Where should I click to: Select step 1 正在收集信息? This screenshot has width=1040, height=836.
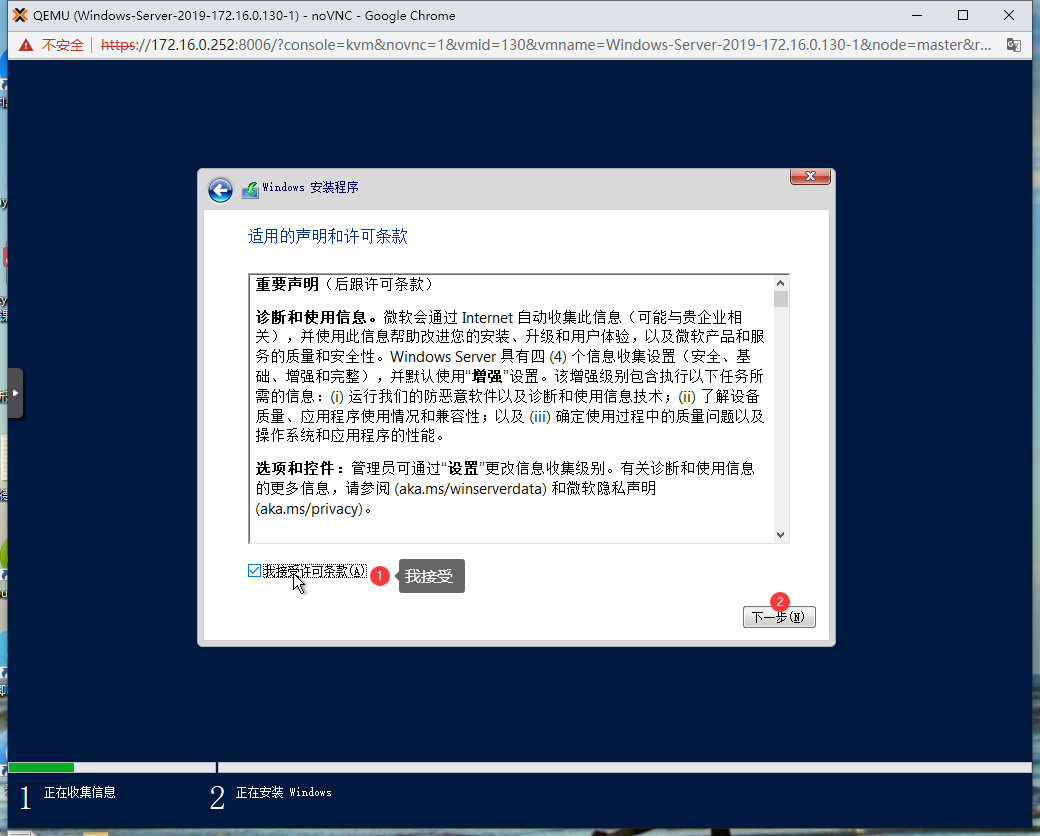point(79,793)
